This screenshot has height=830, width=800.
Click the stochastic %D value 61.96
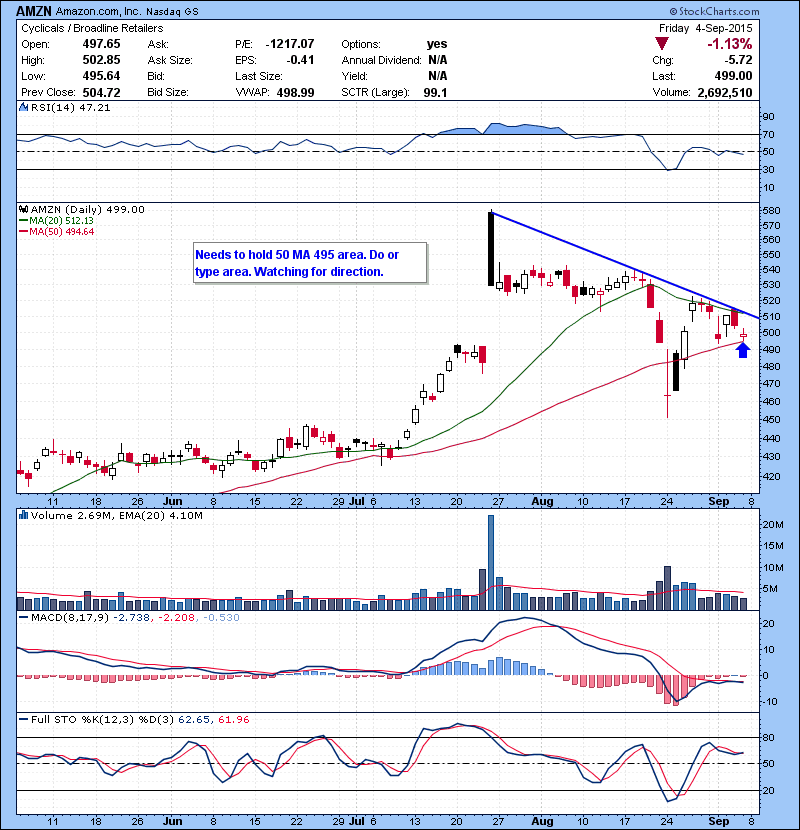pyautogui.click(x=233, y=719)
